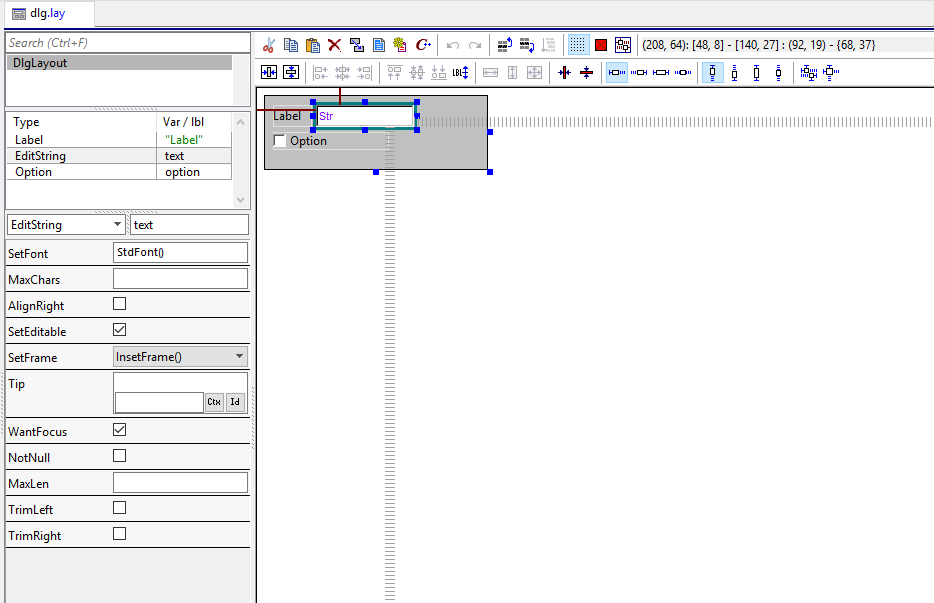Image resolution: width=934 pixels, height=603 pixels.
Task: Click horizontal center in dialog icon
Action: (x=269, y=73)
